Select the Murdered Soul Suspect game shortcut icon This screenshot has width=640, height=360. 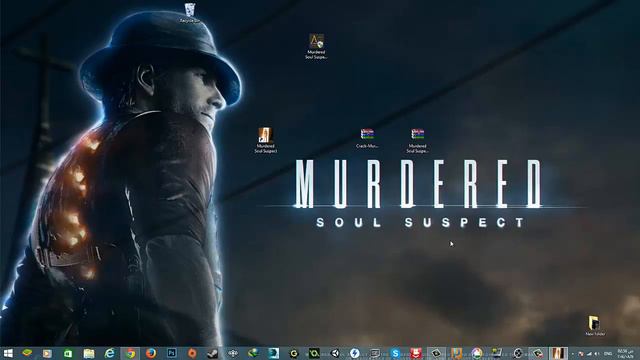coord(266,140)
